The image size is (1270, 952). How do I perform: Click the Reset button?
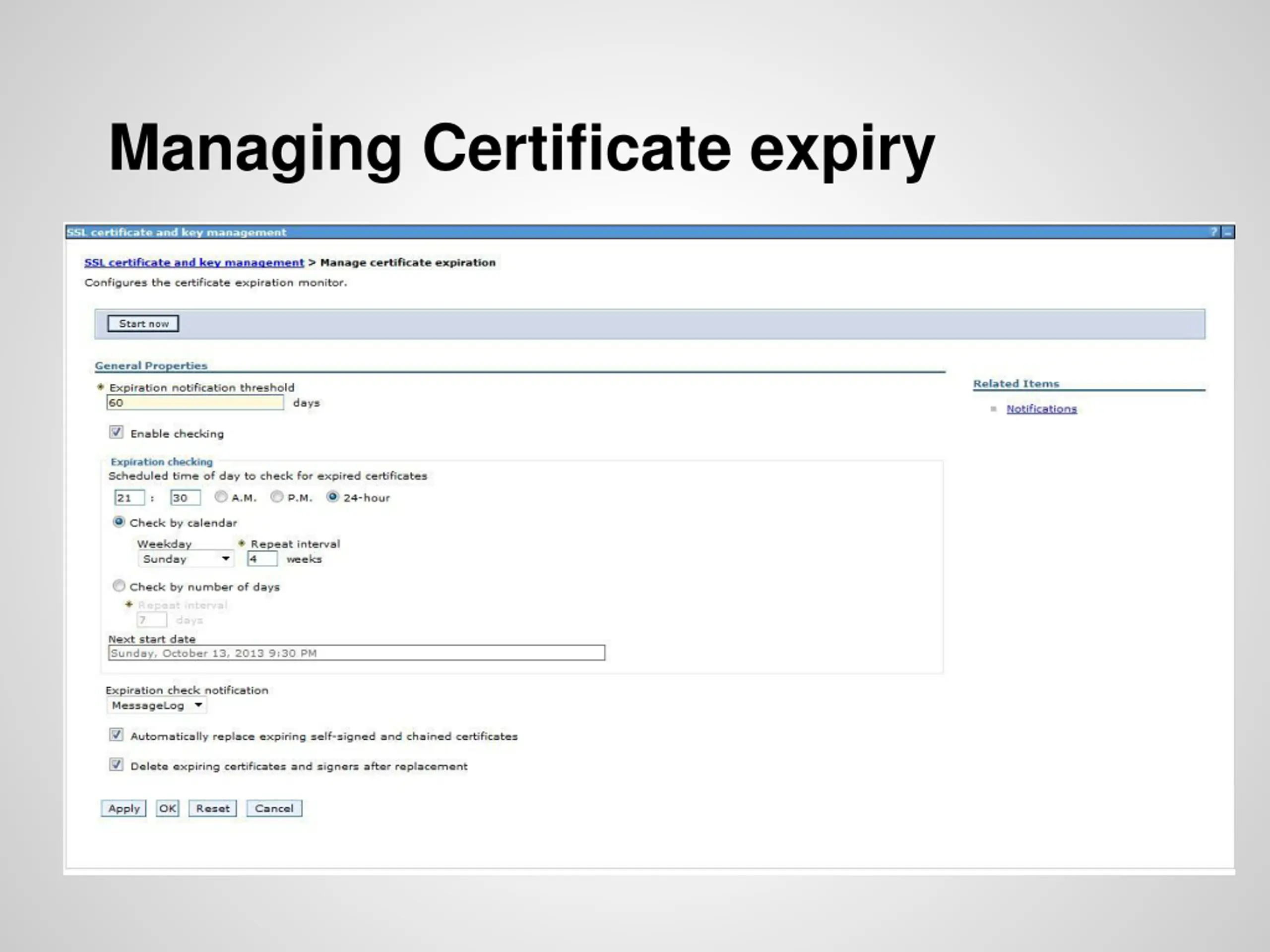pos(212,809)
